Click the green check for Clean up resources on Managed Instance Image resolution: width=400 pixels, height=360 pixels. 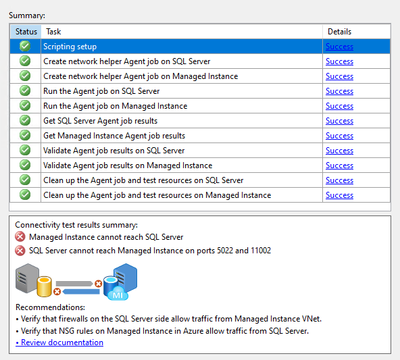pyautogui.click(x=25, y=195)
